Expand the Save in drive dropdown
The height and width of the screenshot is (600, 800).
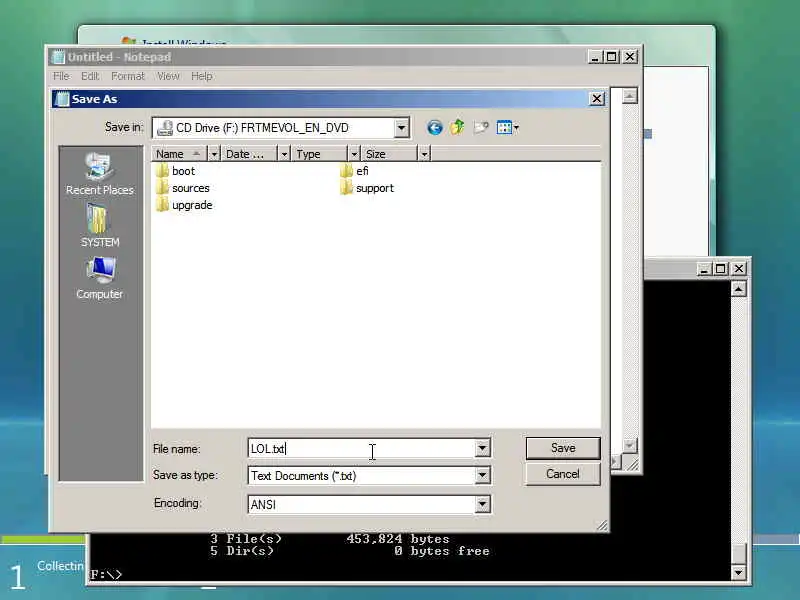click(402, 128)
